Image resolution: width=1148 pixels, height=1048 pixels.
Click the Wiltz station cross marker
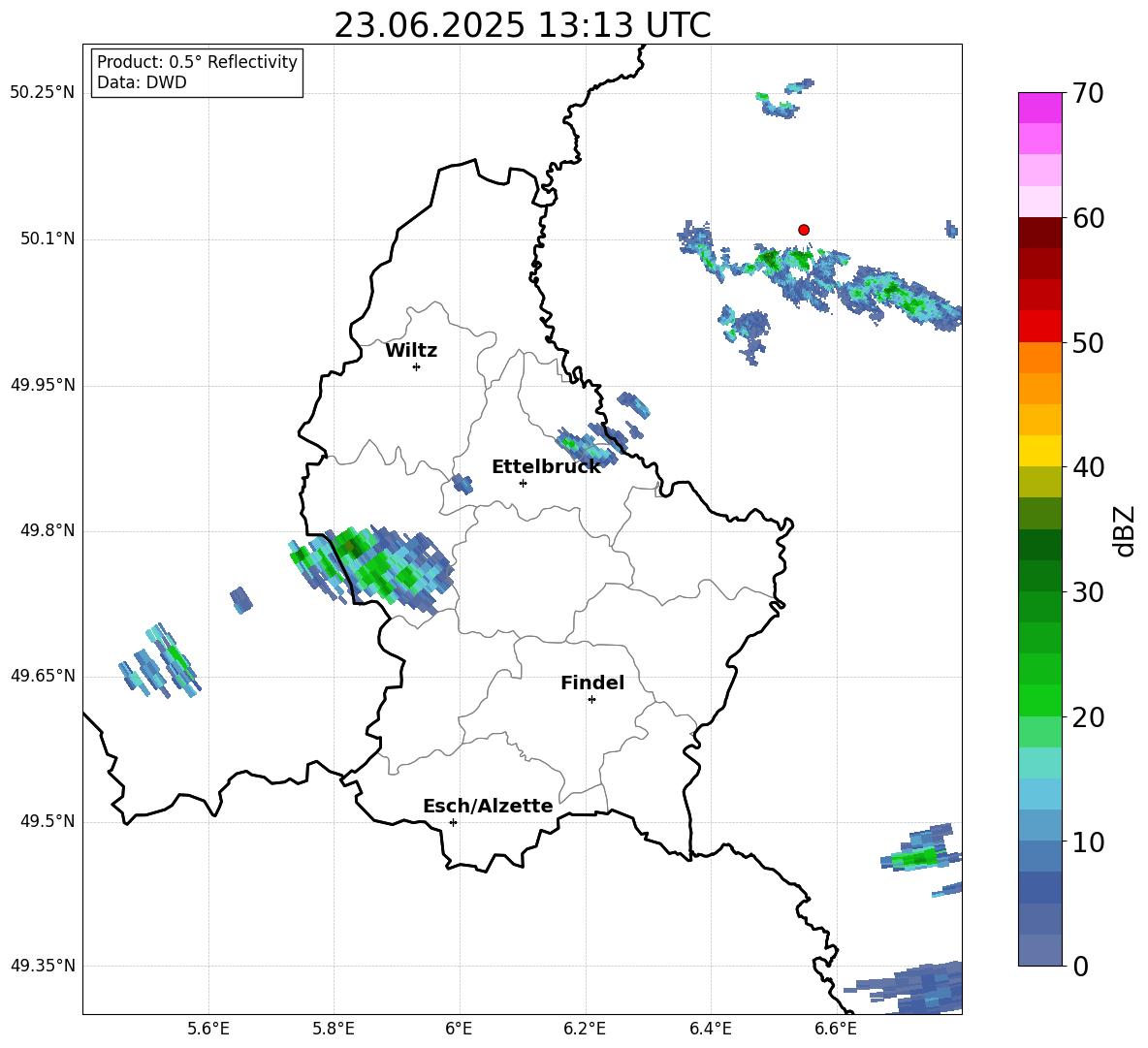[417, 366]
